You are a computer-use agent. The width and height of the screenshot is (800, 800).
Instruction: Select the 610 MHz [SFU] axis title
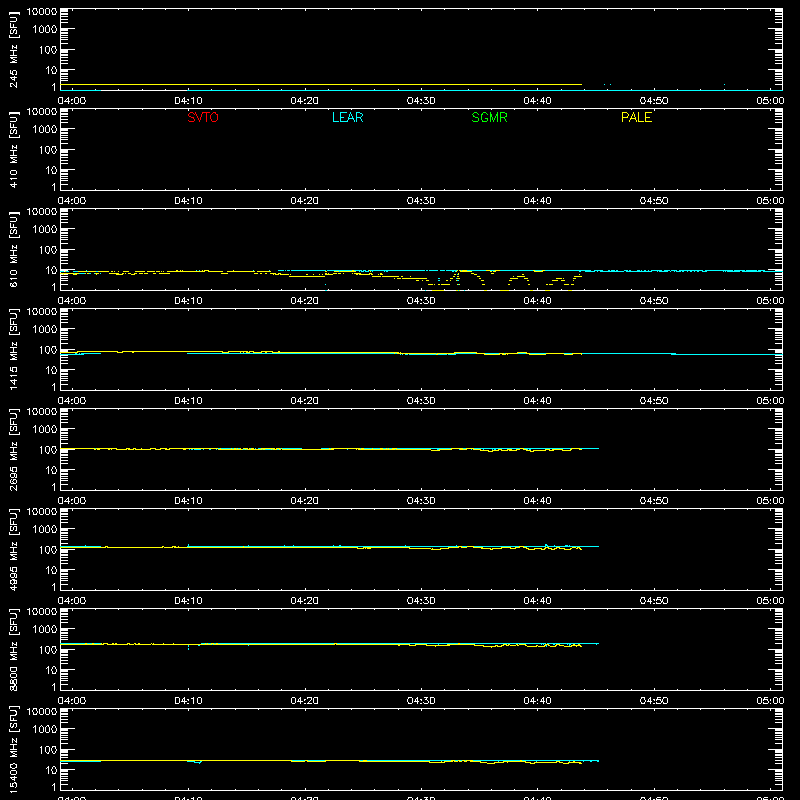(13, 250)
